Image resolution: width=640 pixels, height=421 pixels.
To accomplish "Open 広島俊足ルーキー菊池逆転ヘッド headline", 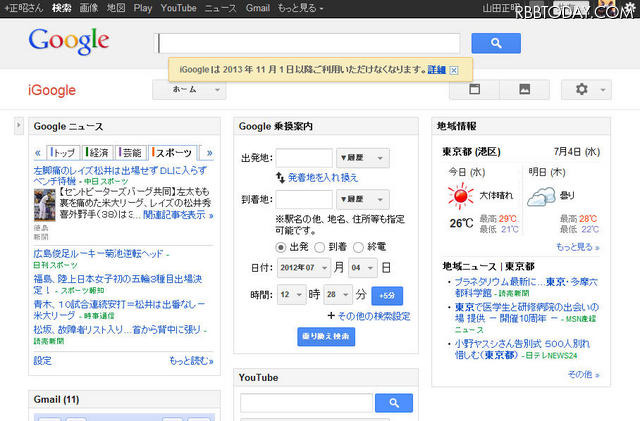I will point(98,254).
